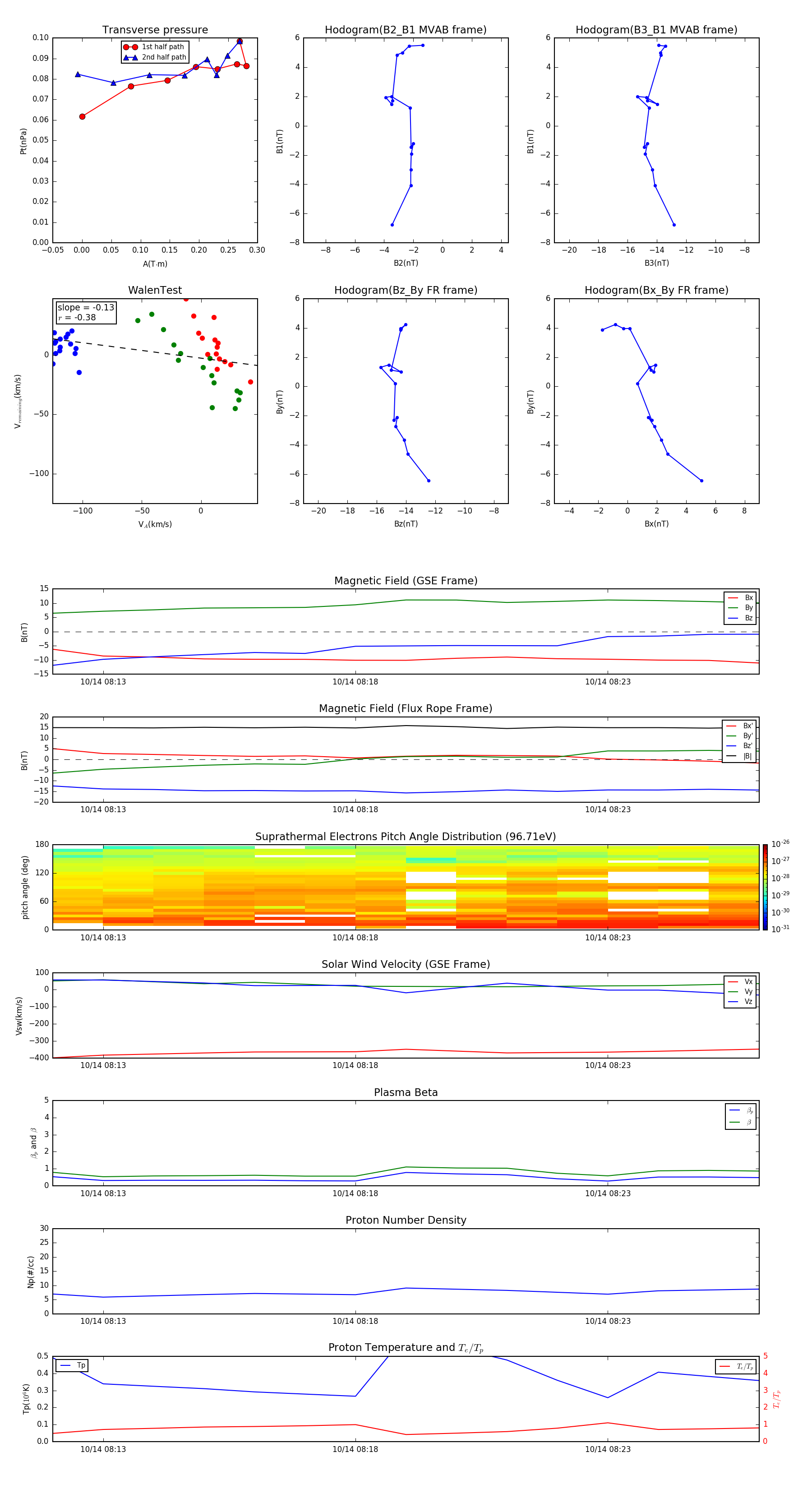Screen dimensions: 812x1489
Task: Click the "B2(nT)" x-axis label
Action: pyautogui.click(x=406, y=263)
